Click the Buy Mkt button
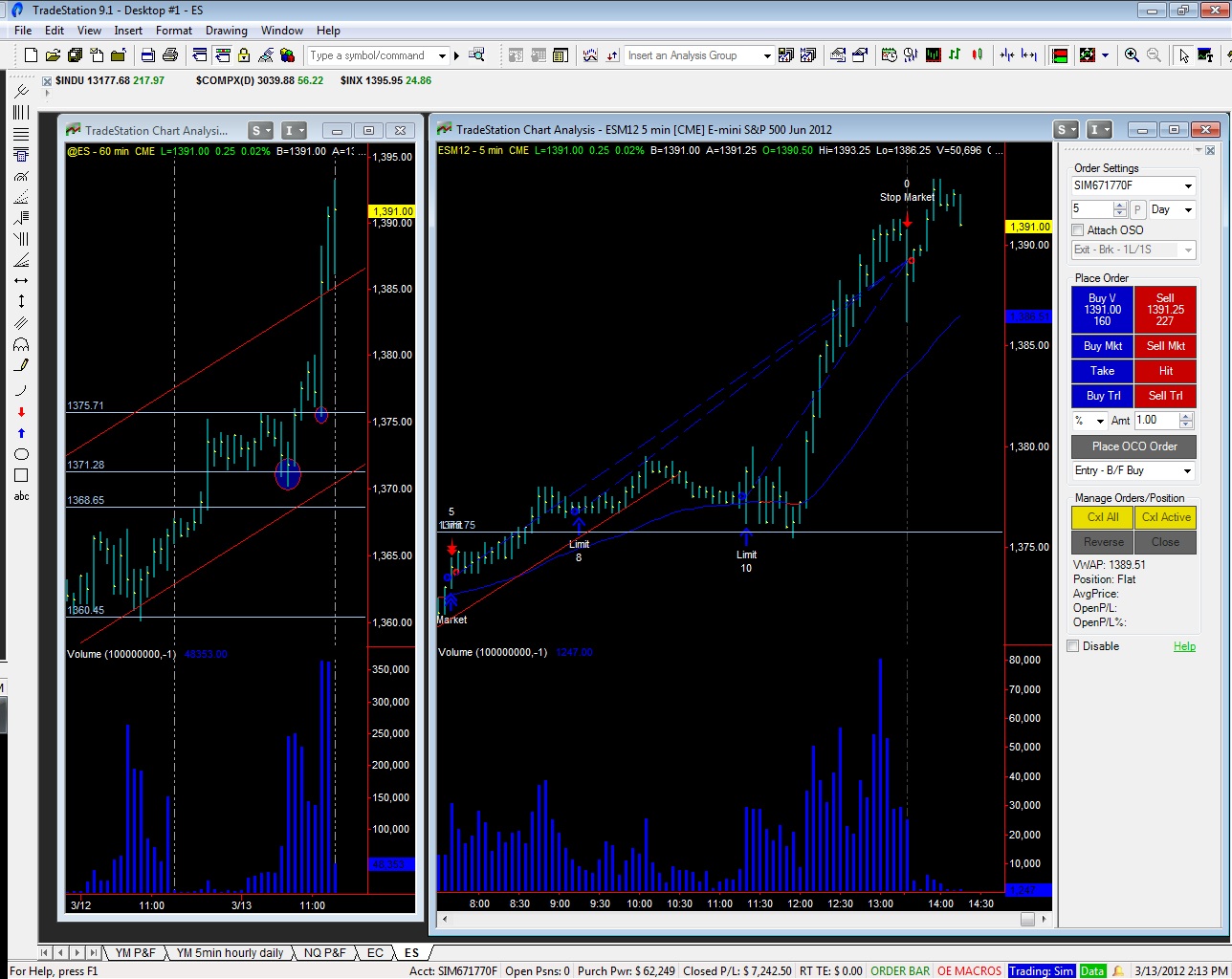Viewport: 1232px width, 979px height. 1103,346
